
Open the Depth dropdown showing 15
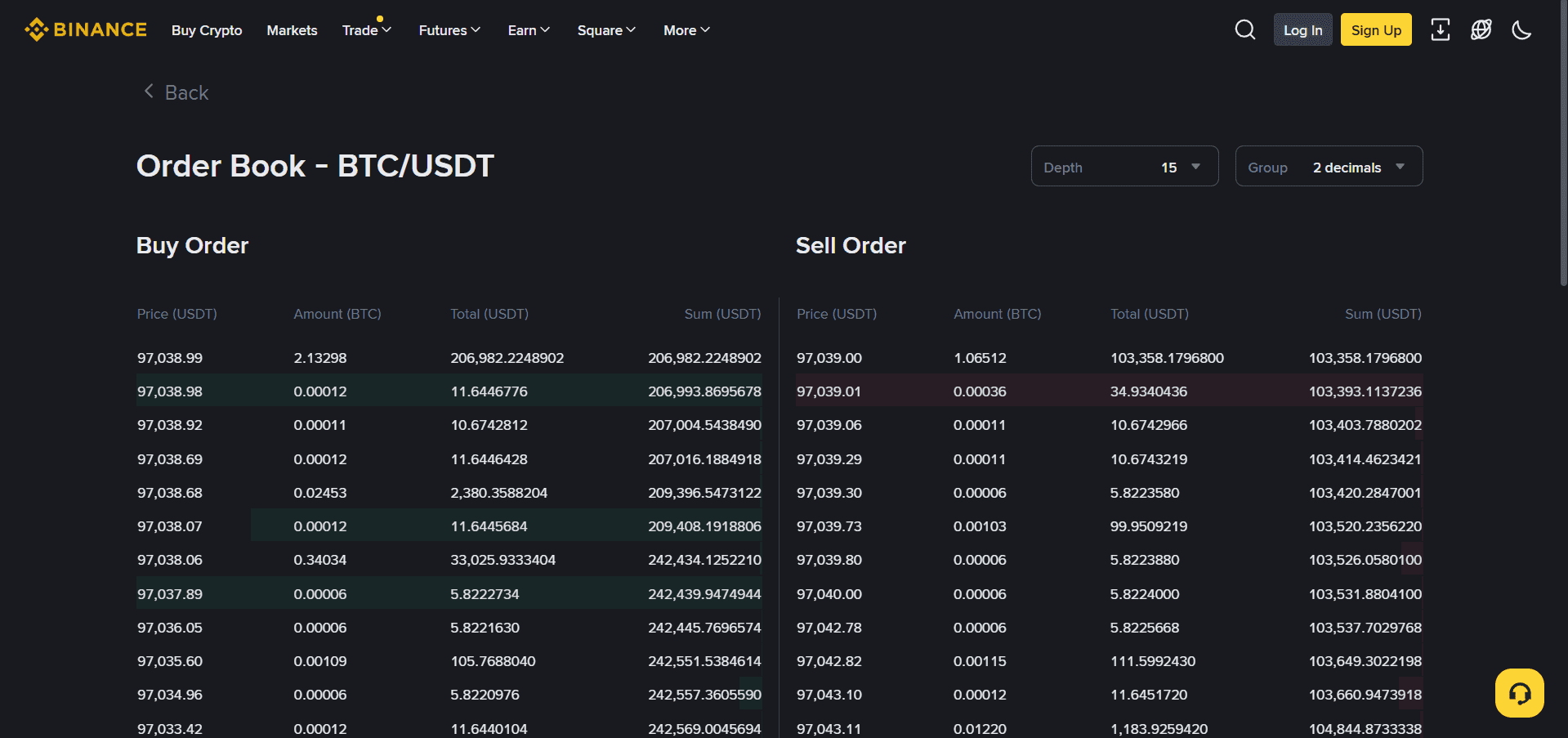[x=1124, y=166]
